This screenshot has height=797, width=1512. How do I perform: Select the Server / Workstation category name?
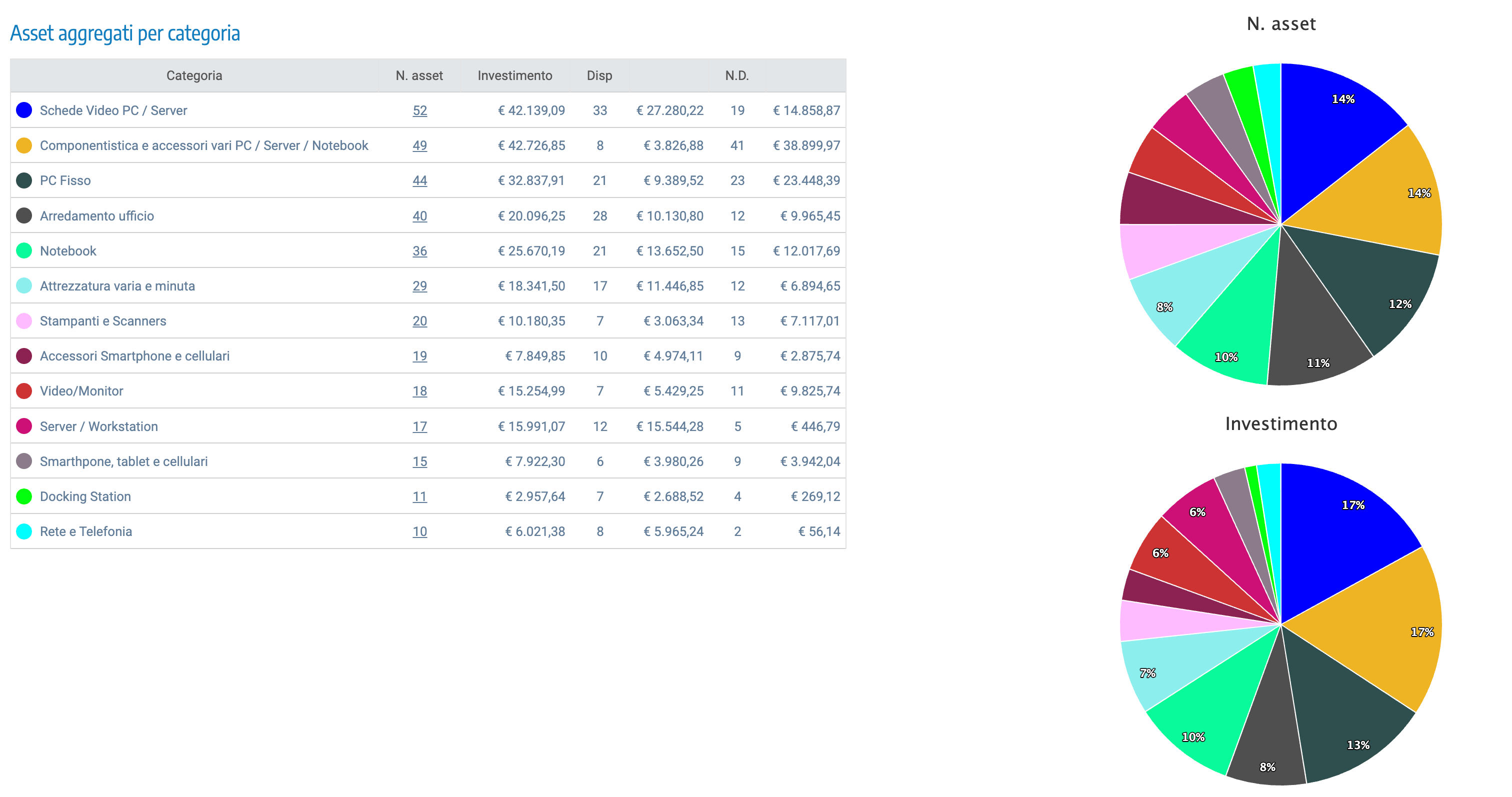coord(98,426)
